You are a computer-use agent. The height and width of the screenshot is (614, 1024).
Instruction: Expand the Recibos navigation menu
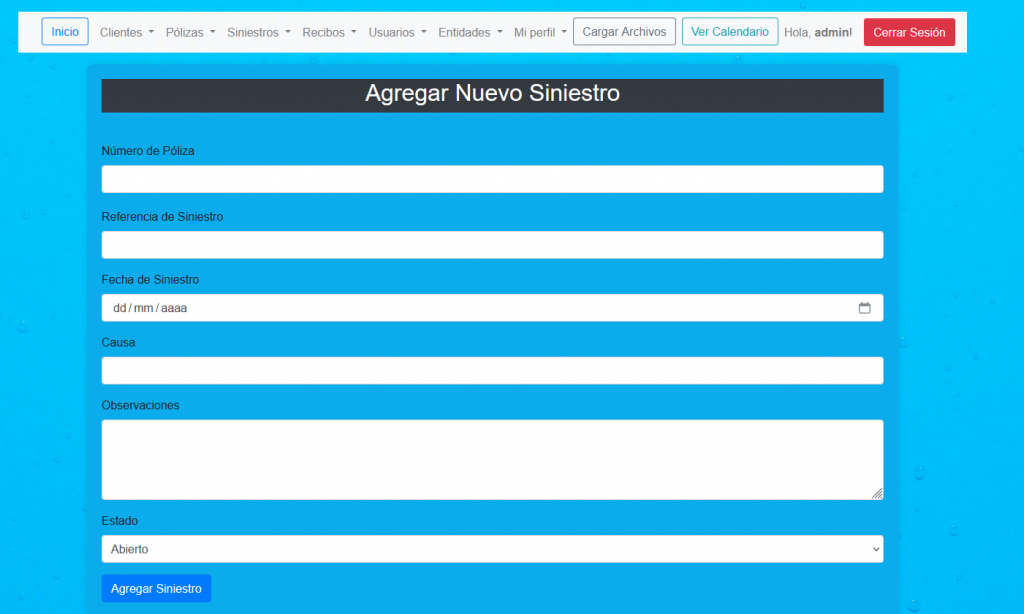click(x=329, y=32)
